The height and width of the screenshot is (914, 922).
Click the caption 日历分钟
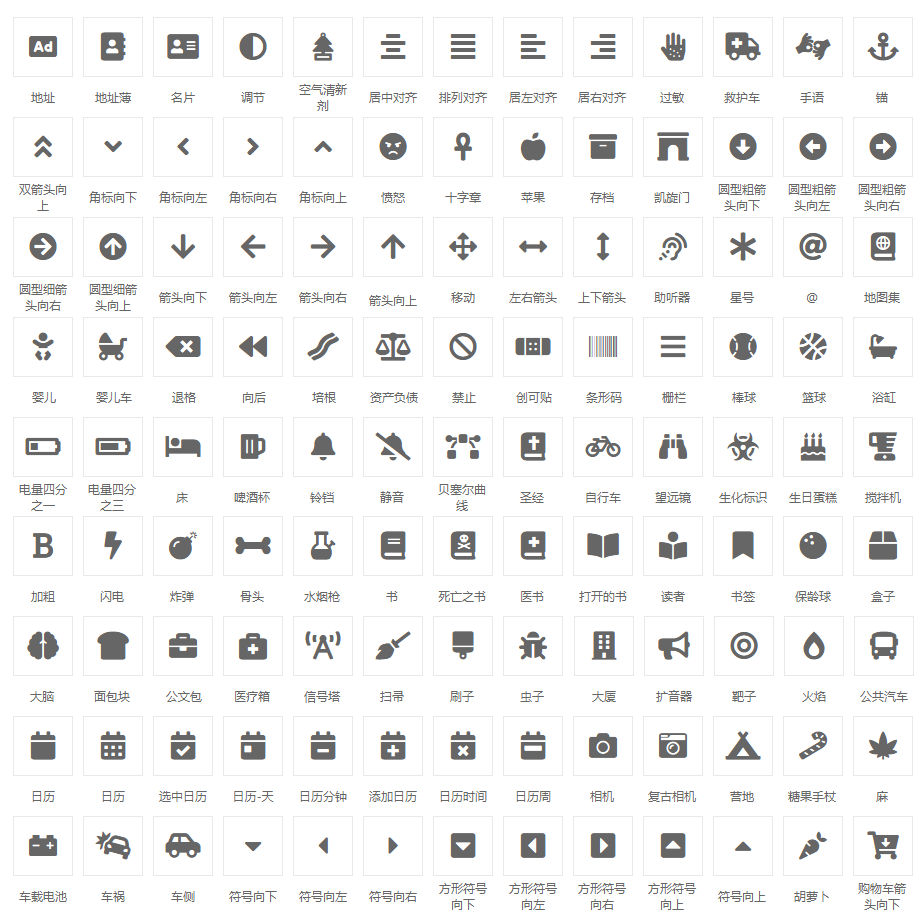coord(323,796)
